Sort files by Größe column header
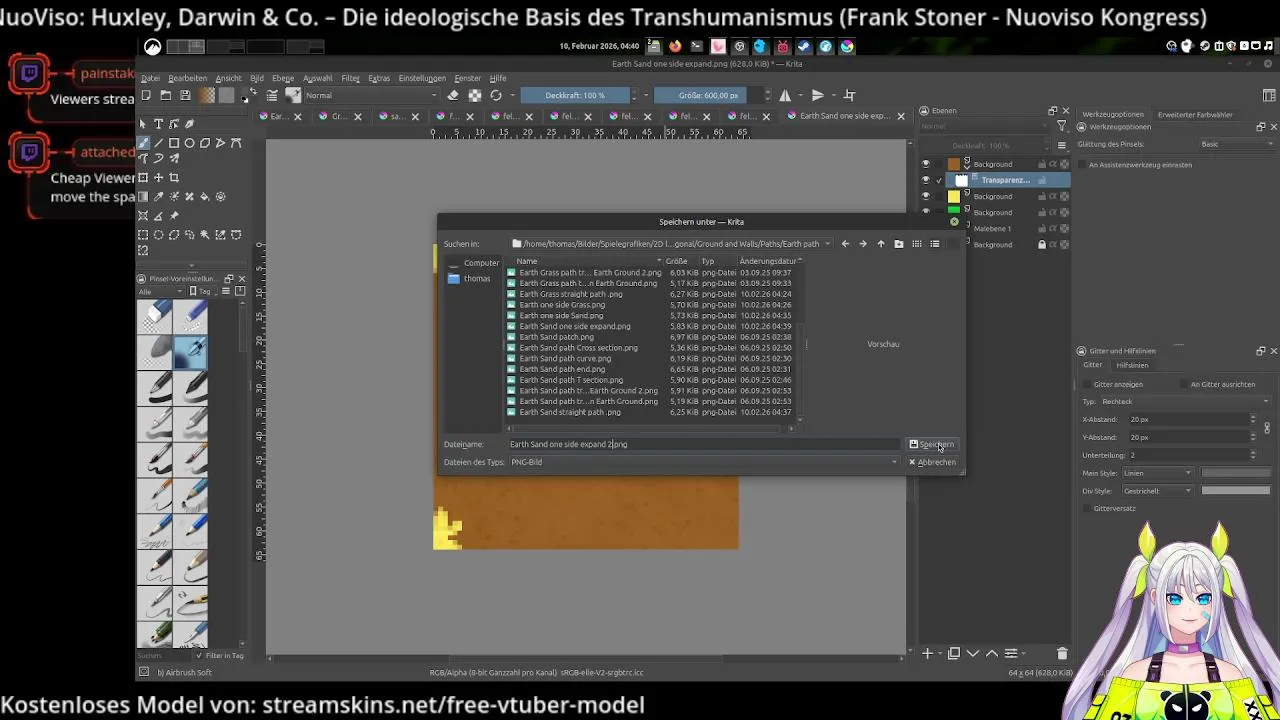Screen dimensions: 1280x720 677,261
